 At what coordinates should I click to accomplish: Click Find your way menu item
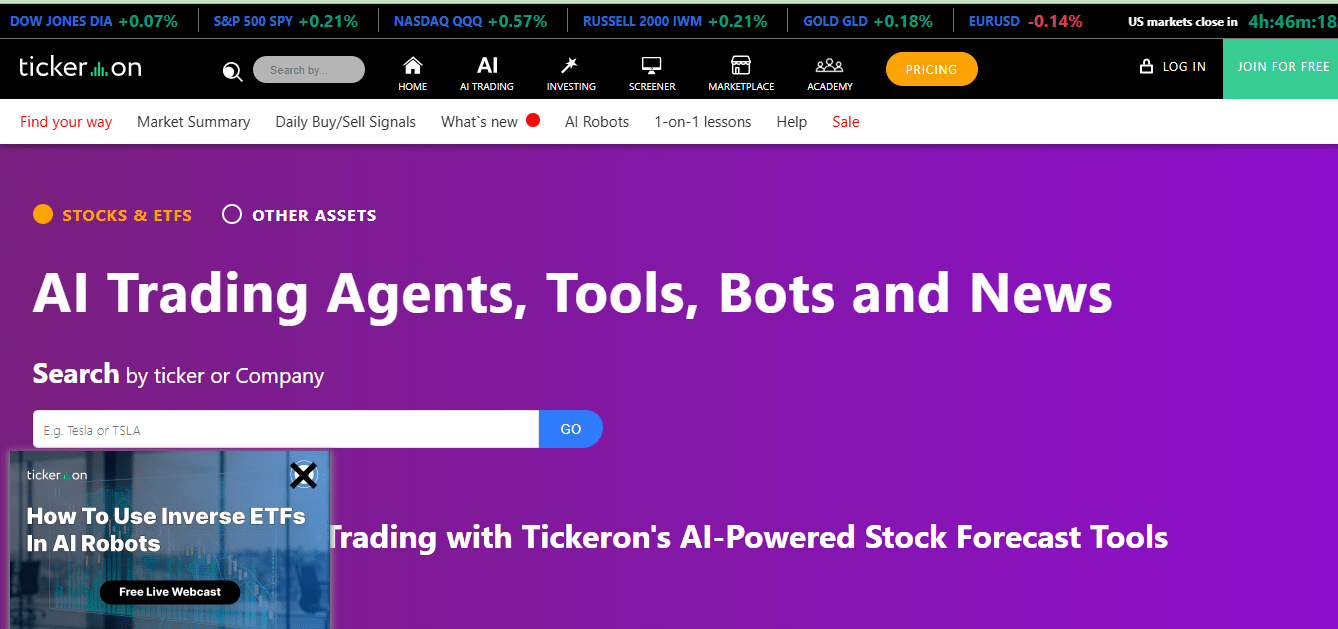(x=66, y=122)
